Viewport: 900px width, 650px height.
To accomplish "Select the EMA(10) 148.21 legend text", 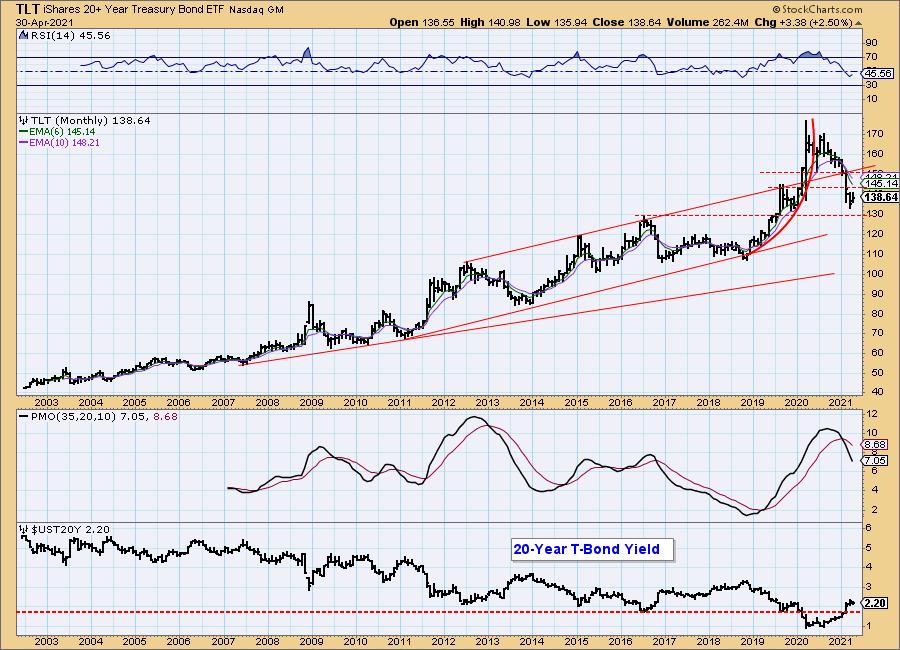I will 64,142.
